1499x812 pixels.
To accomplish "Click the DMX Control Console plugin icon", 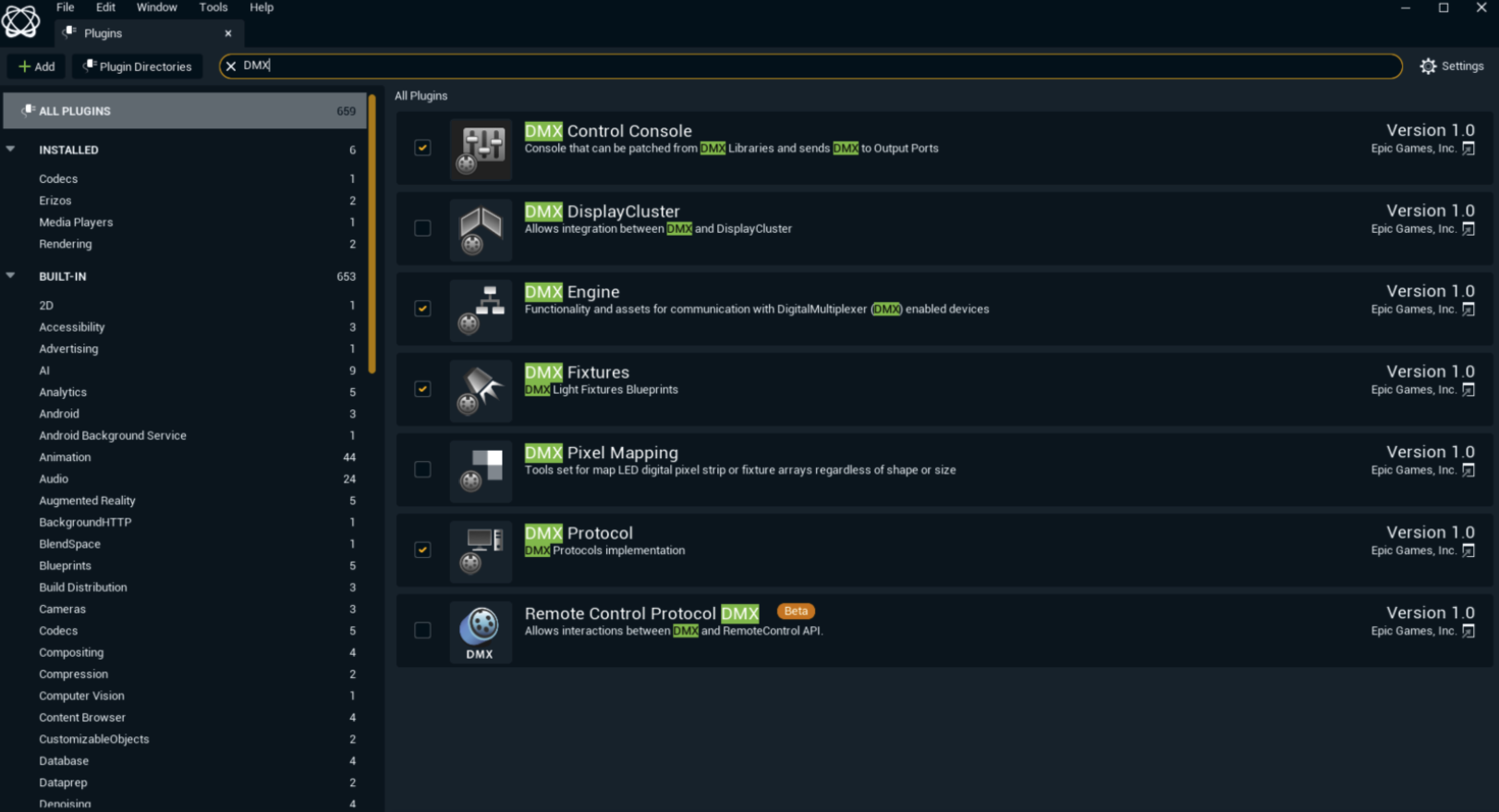I will tap(481, 149).
